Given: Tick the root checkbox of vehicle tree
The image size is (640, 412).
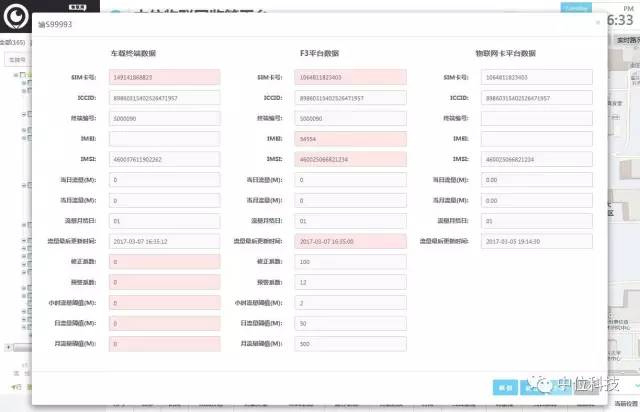Looking at the screenshot, I should pyautogui.click(x=23, y=75).
